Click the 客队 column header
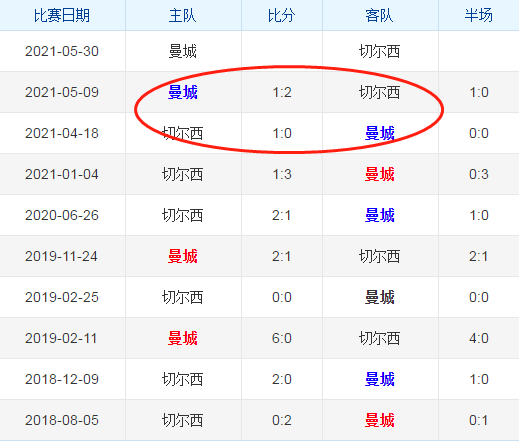Screen dimensions: 519x442 coord(380,15)
